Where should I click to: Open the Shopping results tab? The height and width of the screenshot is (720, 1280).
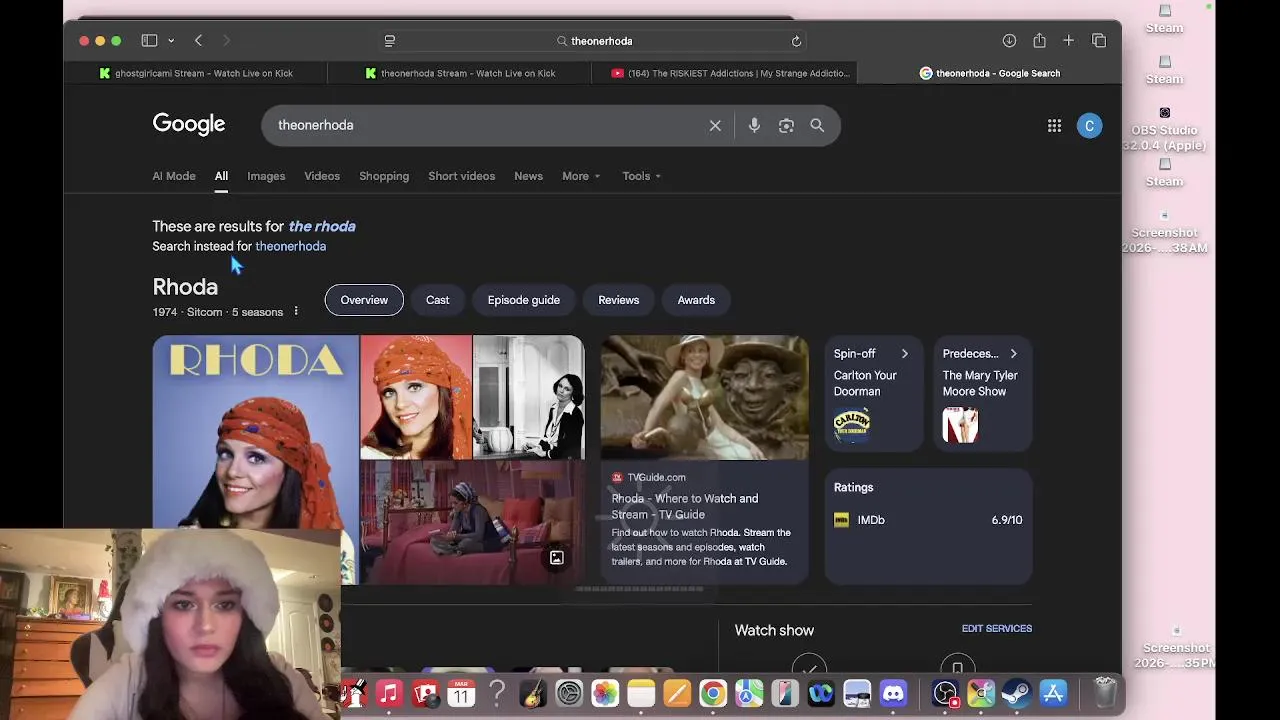coord(384,176)
